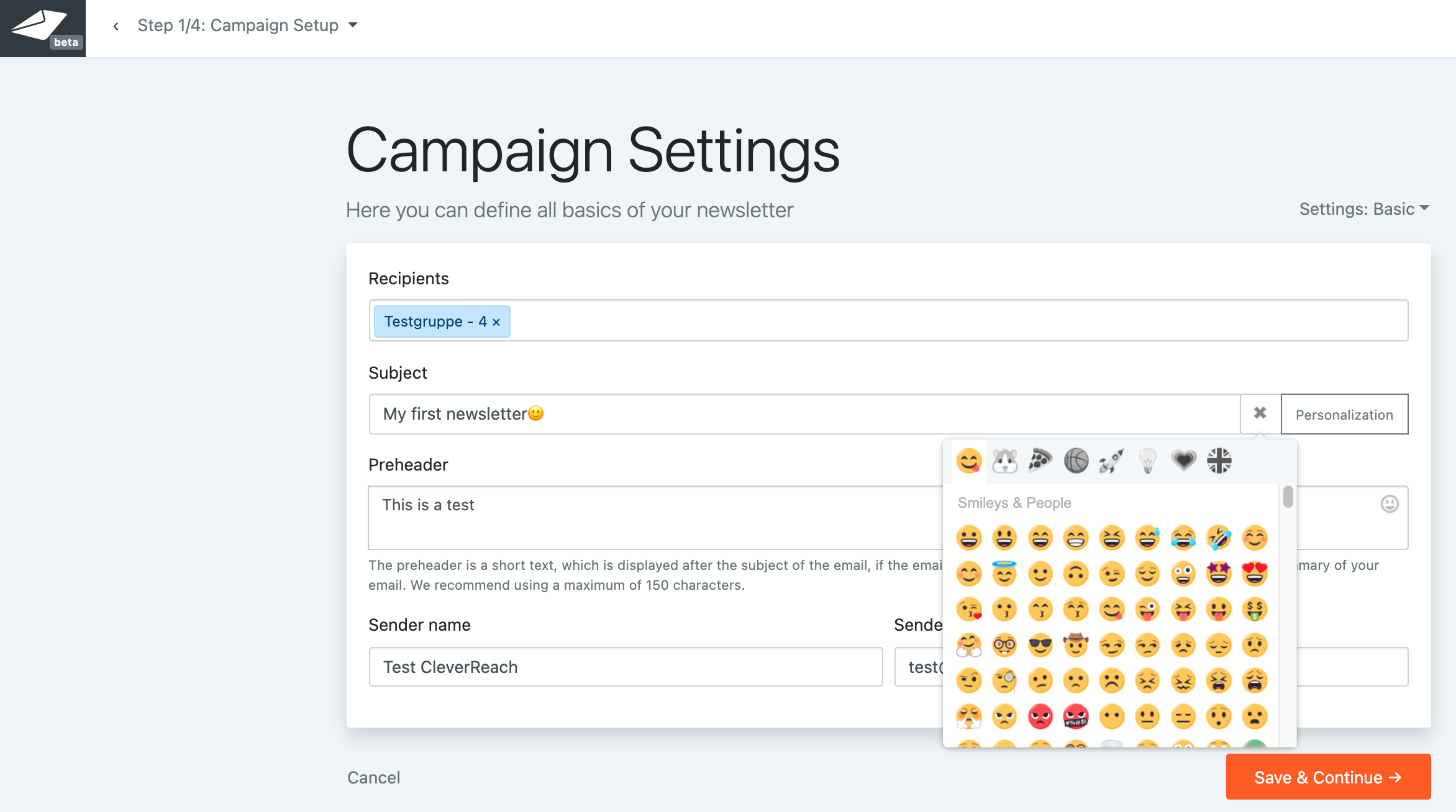
Task: Click Save & Continue
Action: 1328,777
